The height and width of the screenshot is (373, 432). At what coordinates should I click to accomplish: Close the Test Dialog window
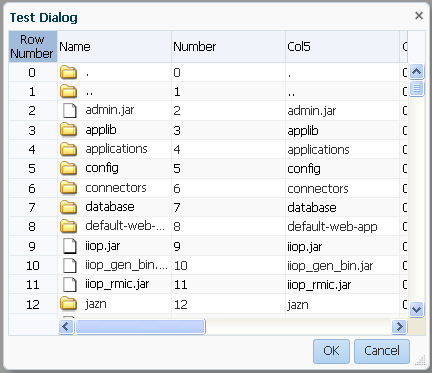point(419,15)
